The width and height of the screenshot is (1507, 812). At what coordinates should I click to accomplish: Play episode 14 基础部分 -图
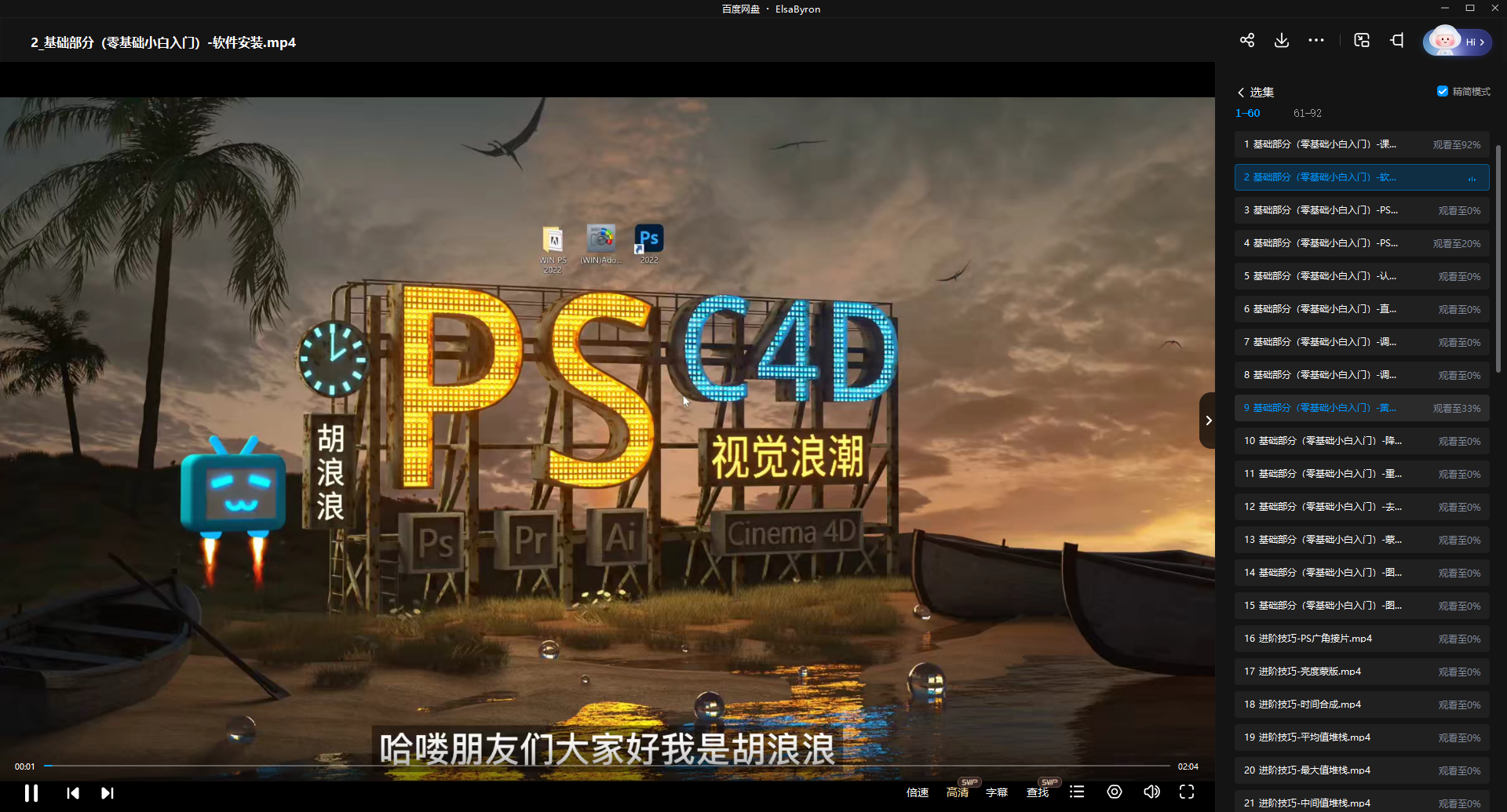(1362, 573)
